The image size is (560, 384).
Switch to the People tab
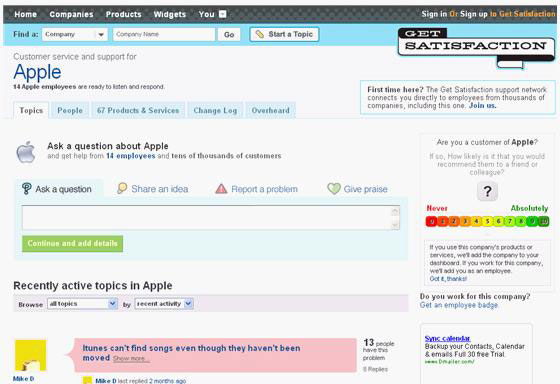coord(70,110)
